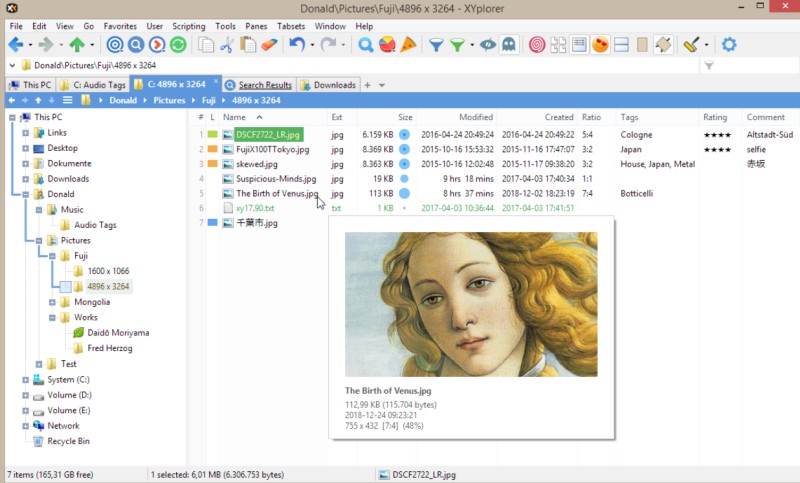The width and height of the screenshot is (800, 483).
Task: Click the four-documents tiles view icon
Action: [558, 45]
